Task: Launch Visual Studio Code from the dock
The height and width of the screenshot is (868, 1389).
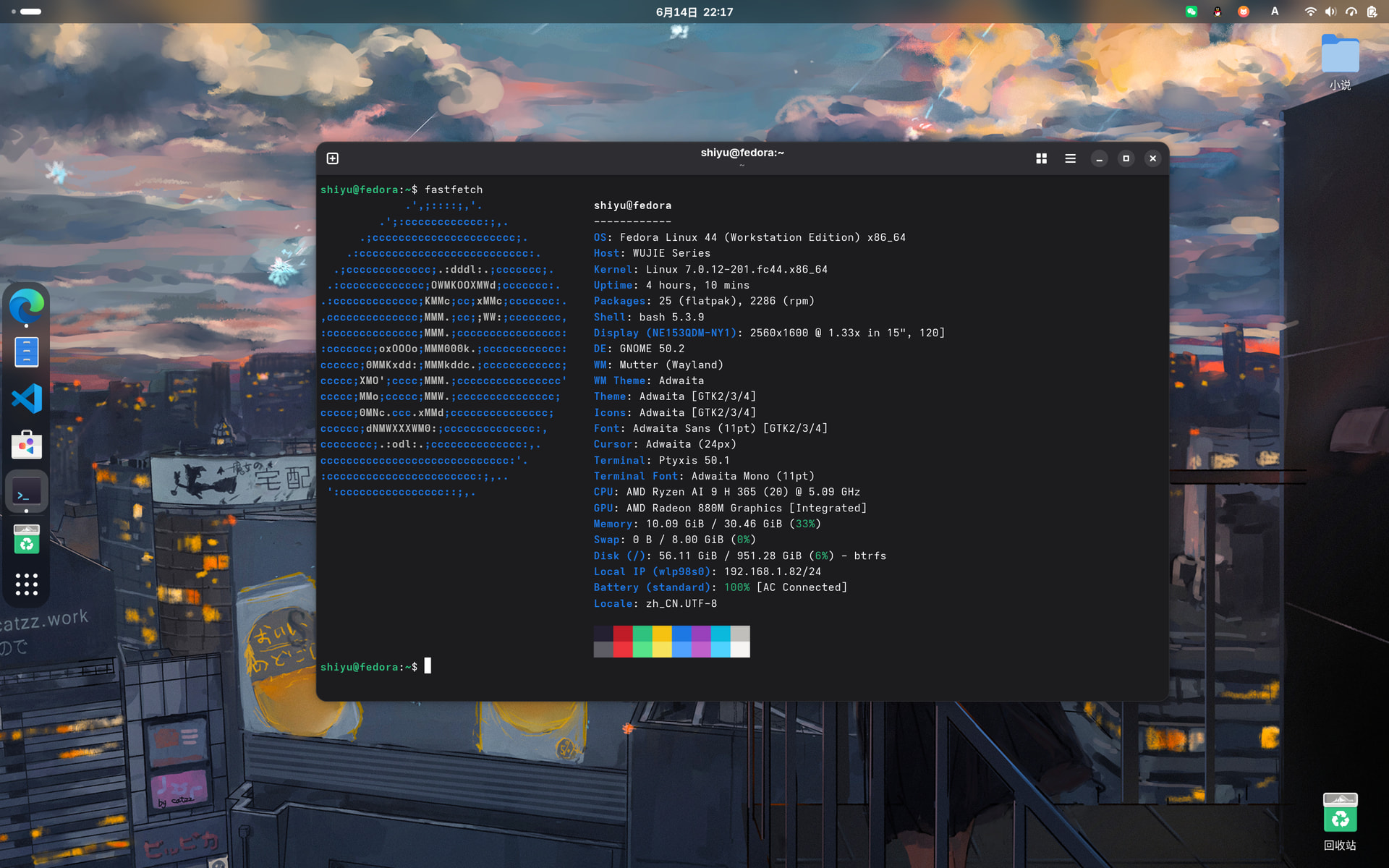Action: coord(27,399)
